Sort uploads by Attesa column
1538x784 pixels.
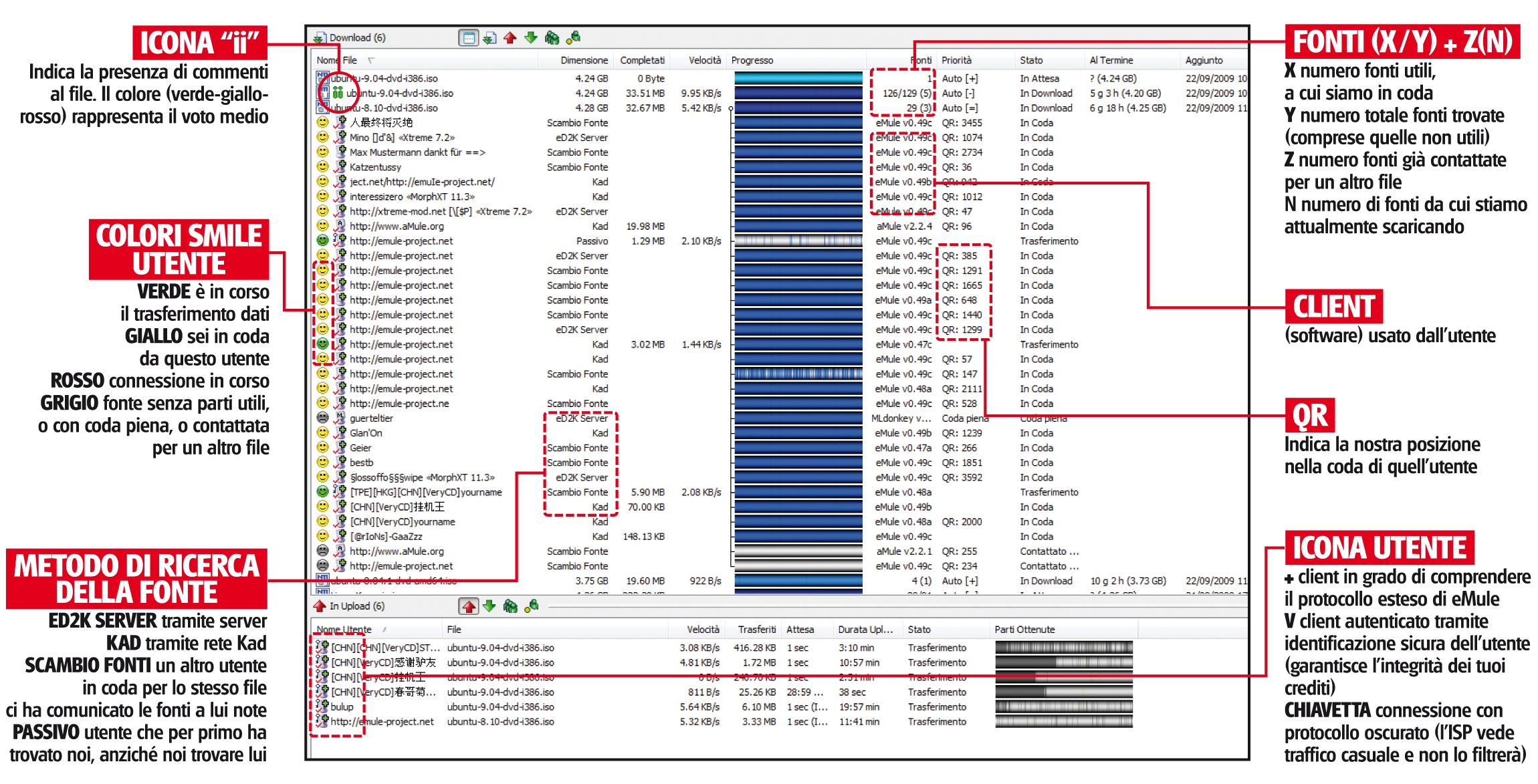tap(800, 630)
